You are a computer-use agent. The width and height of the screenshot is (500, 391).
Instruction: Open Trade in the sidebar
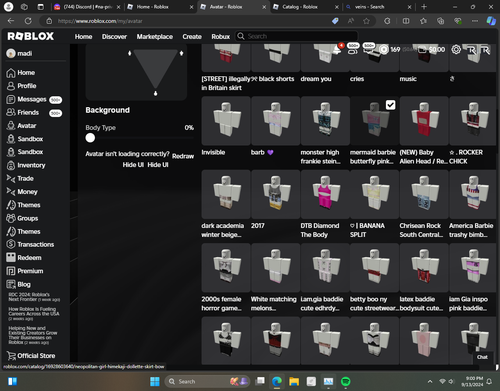tap(20, 179)
